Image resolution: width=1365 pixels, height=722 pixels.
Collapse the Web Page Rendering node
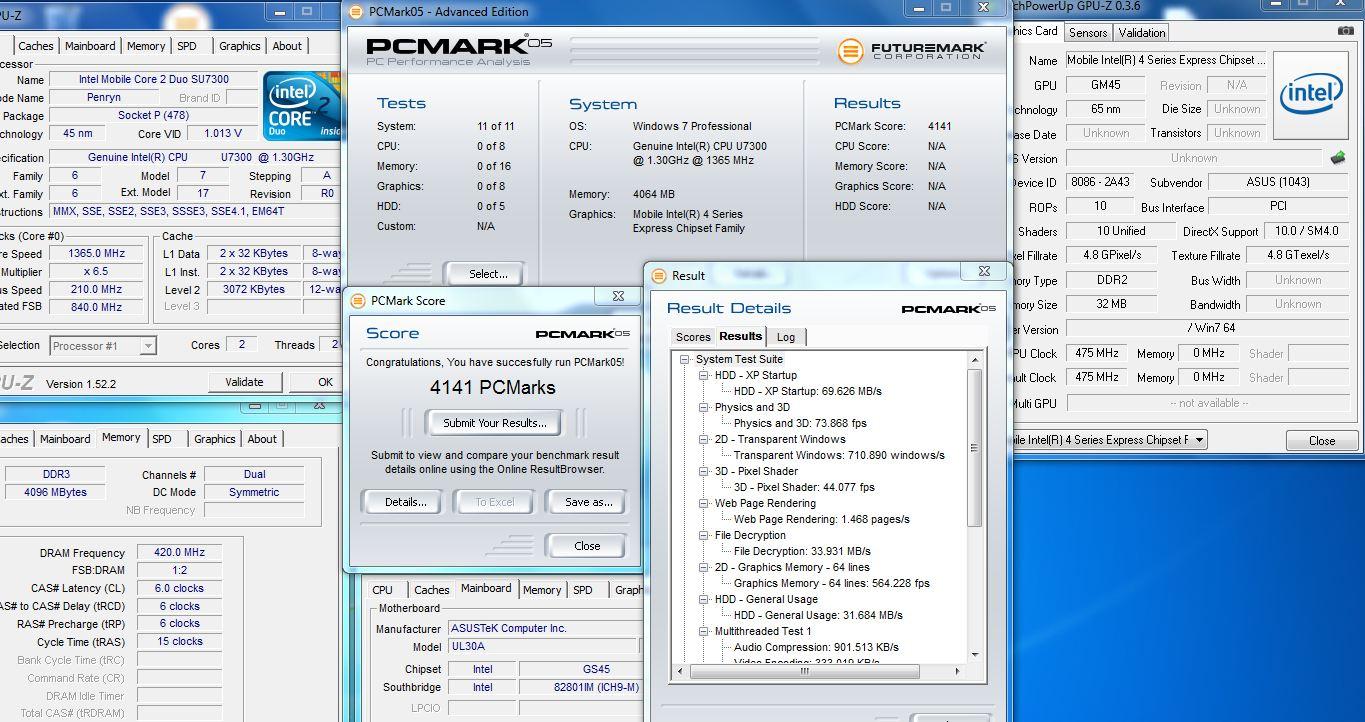tap(704, 503)
